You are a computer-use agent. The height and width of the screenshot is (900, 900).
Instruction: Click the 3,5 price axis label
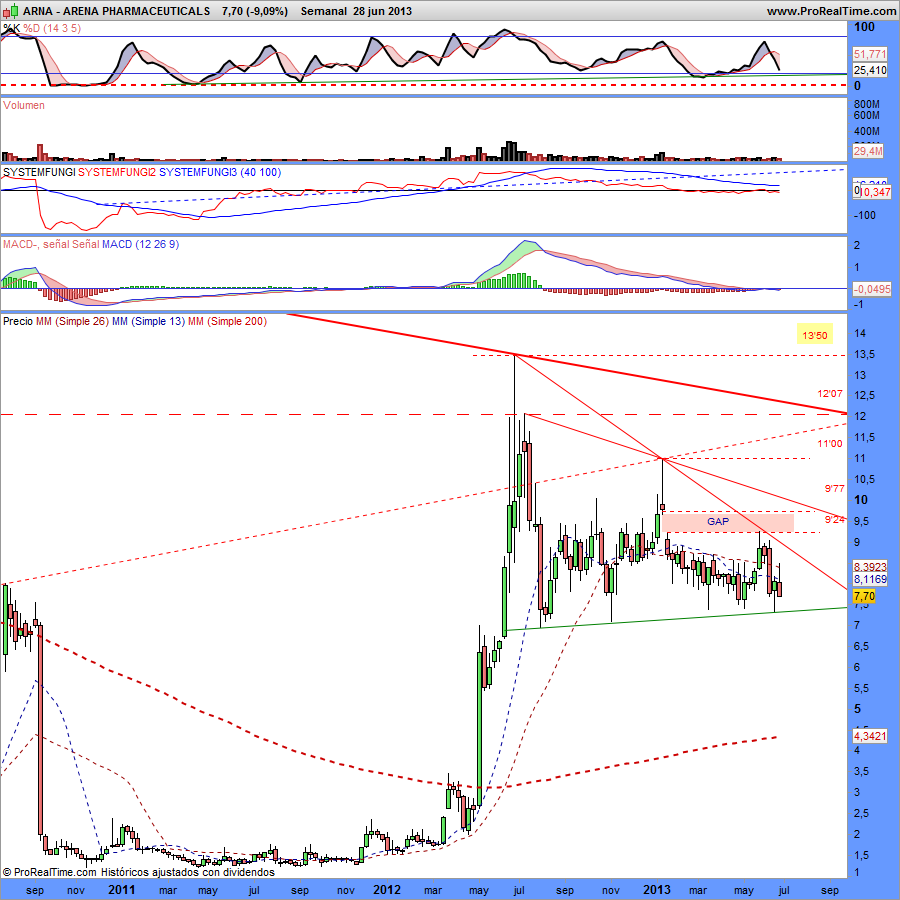pos(861,771)
